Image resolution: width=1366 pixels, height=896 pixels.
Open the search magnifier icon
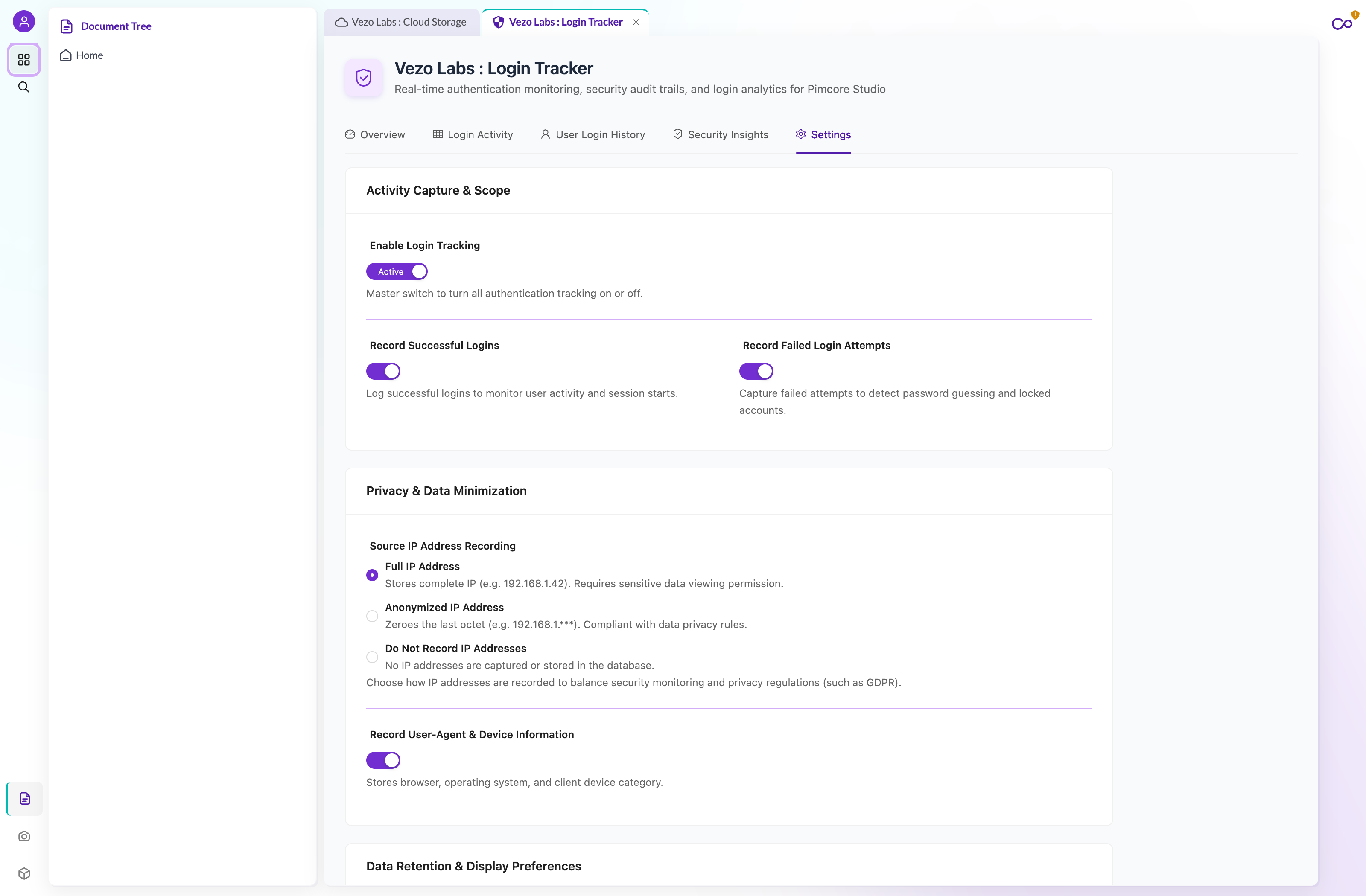click(23, 87)
